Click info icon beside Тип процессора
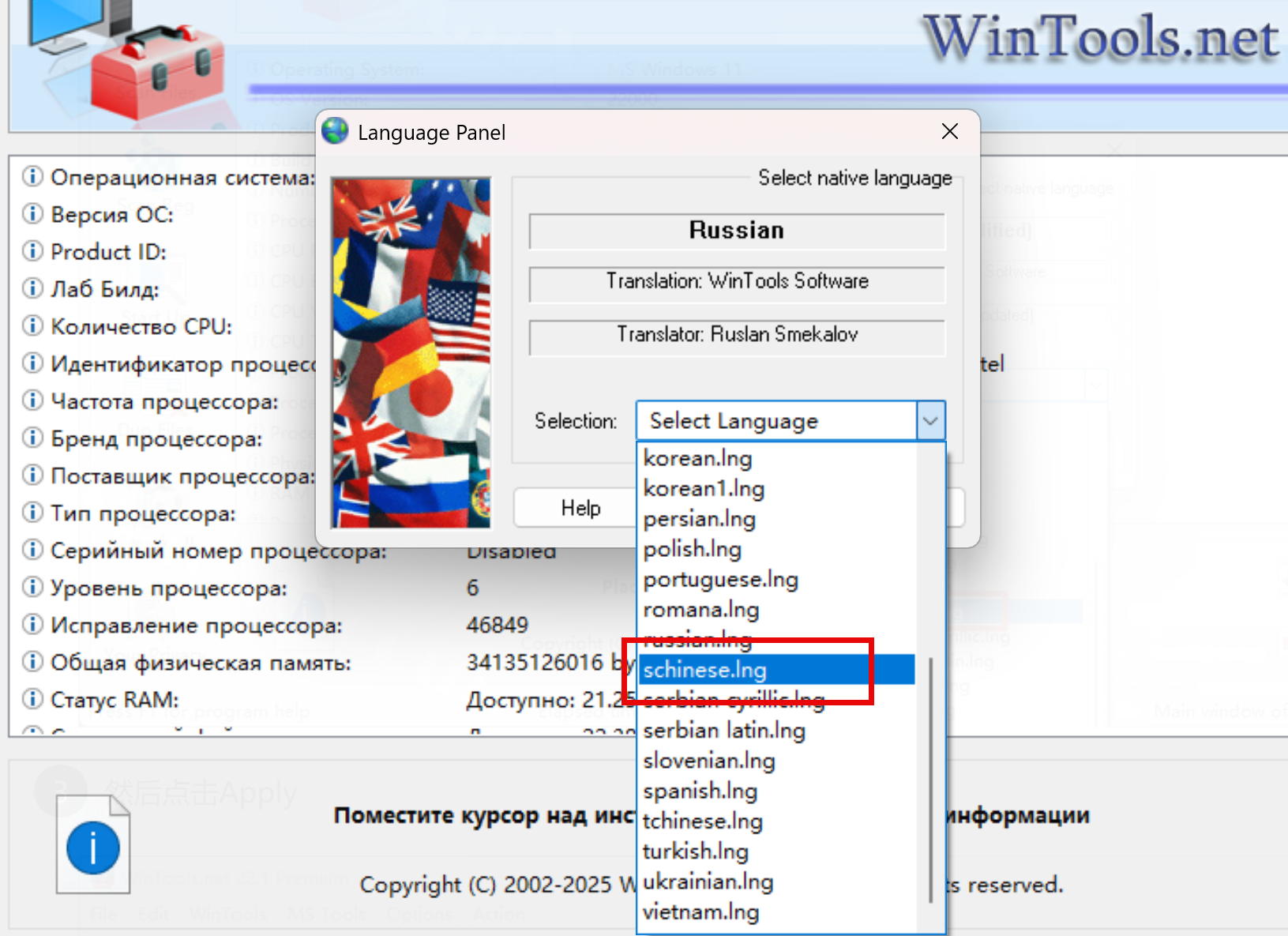 point(32,513)
